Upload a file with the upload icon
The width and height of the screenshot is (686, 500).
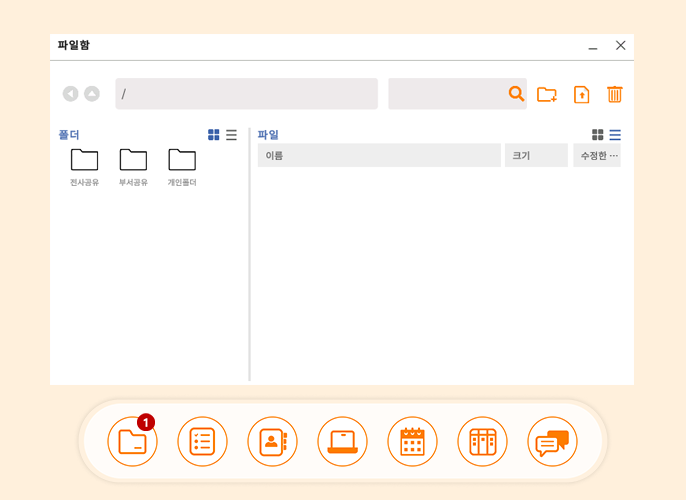point(581,94)
